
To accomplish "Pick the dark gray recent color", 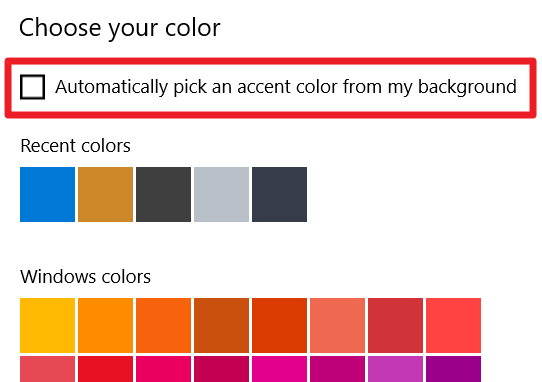I will (x=163, y=194).
